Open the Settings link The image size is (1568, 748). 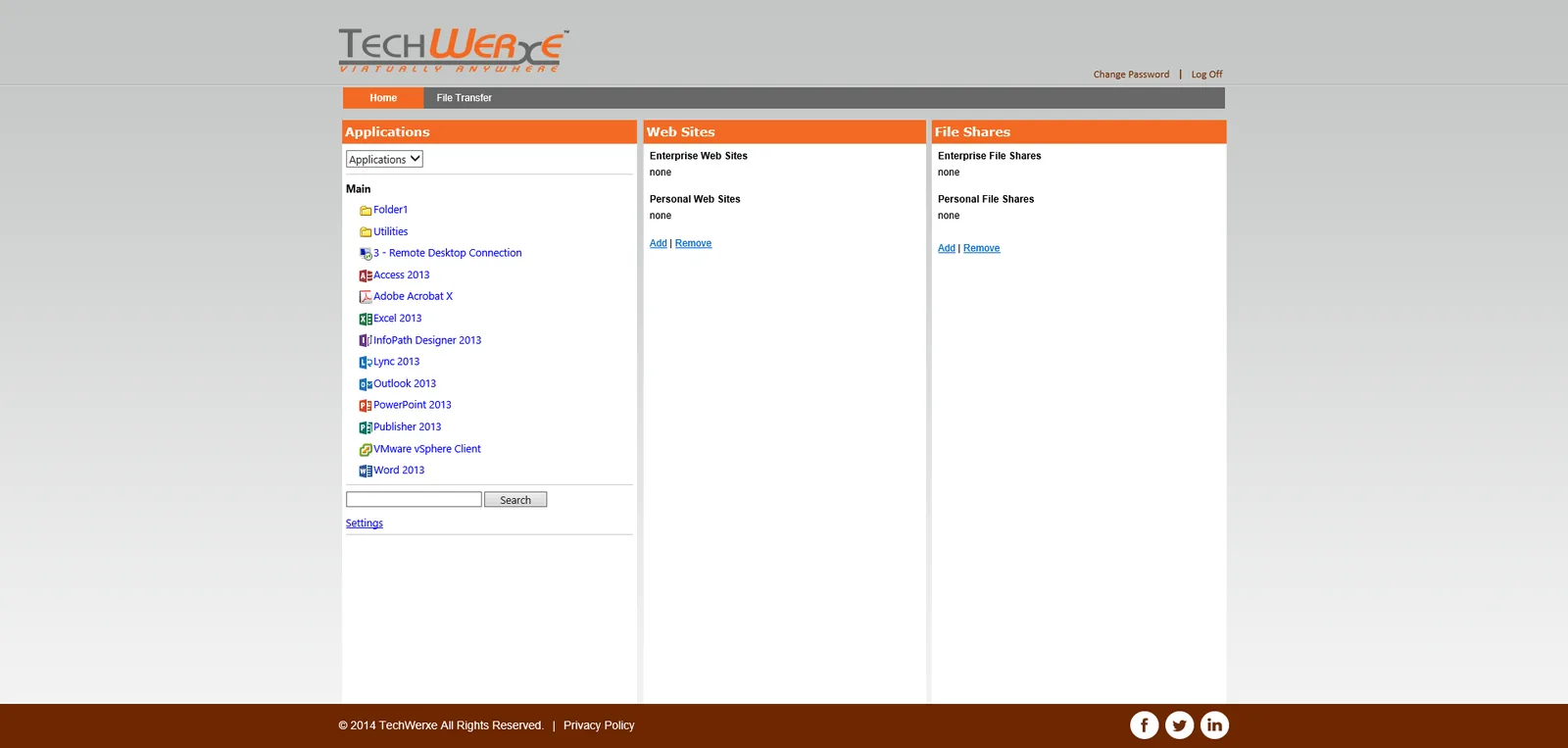click(x=365, y=524)
